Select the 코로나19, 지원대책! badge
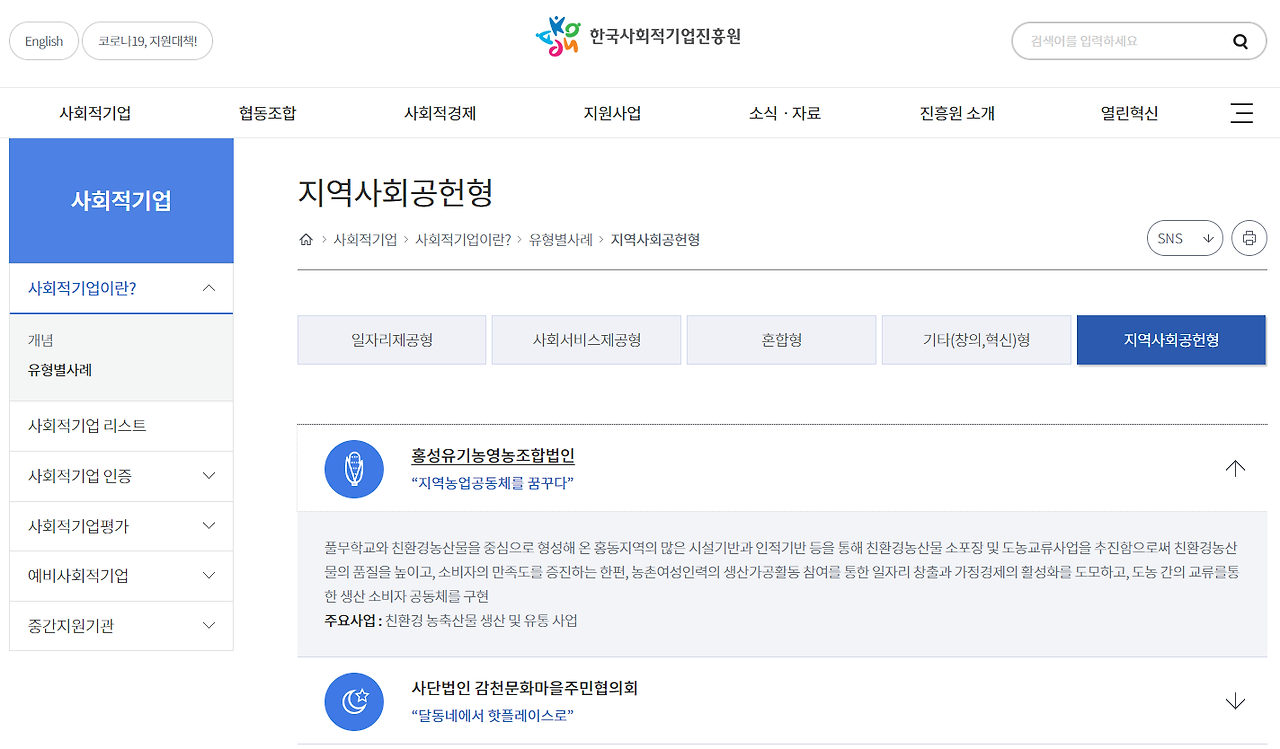1280x749 pixels. point(147,41)
